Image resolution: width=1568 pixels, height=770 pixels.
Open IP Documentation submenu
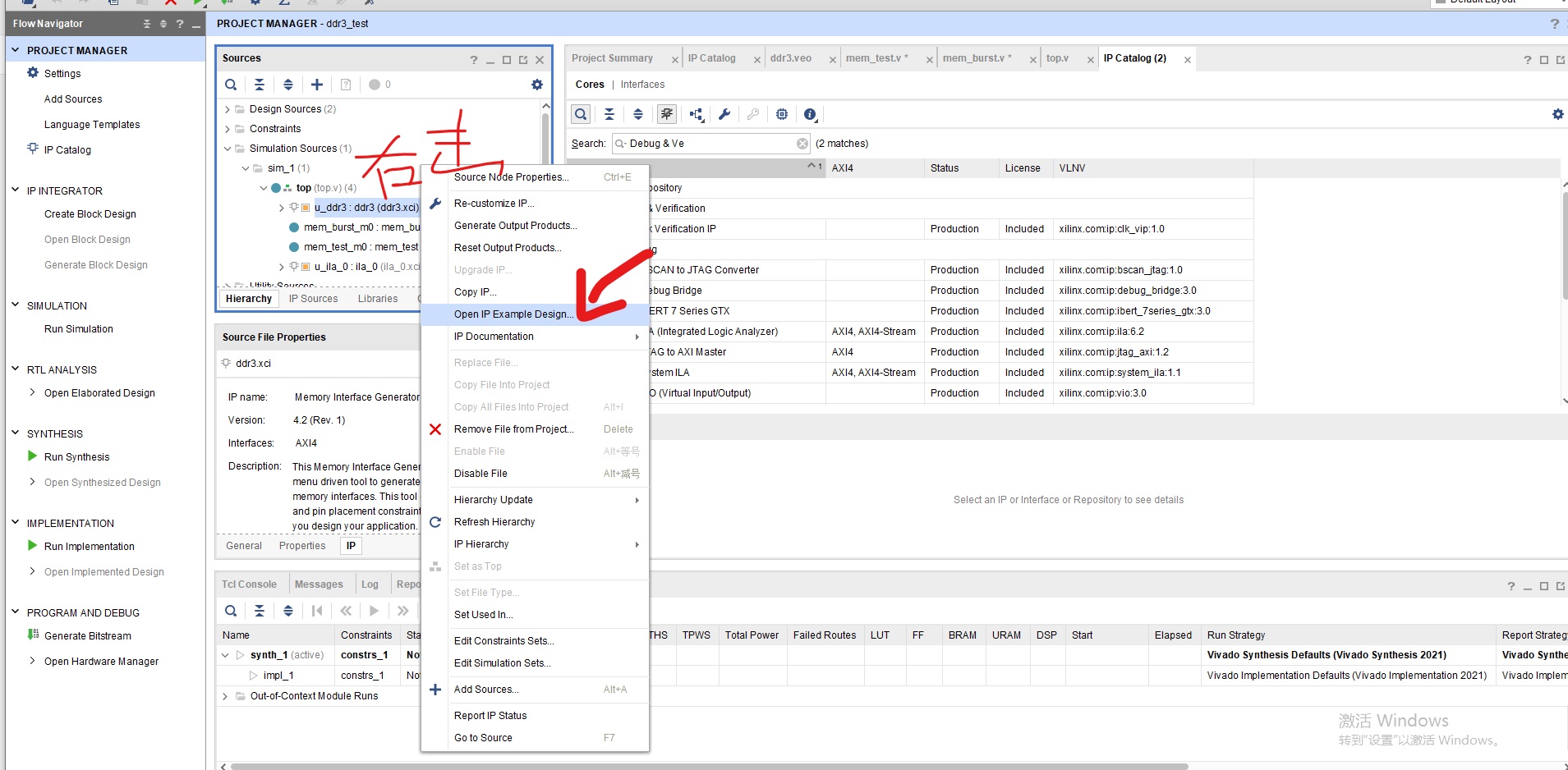click(535, 337)
